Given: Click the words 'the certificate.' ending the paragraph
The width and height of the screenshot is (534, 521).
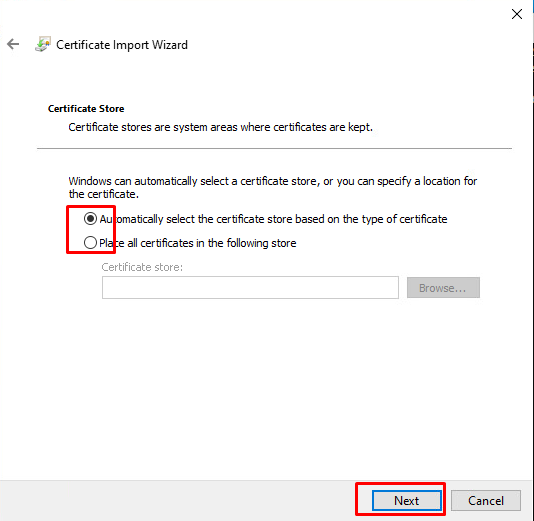Looking at the screenshot, I should pos(104,194).
